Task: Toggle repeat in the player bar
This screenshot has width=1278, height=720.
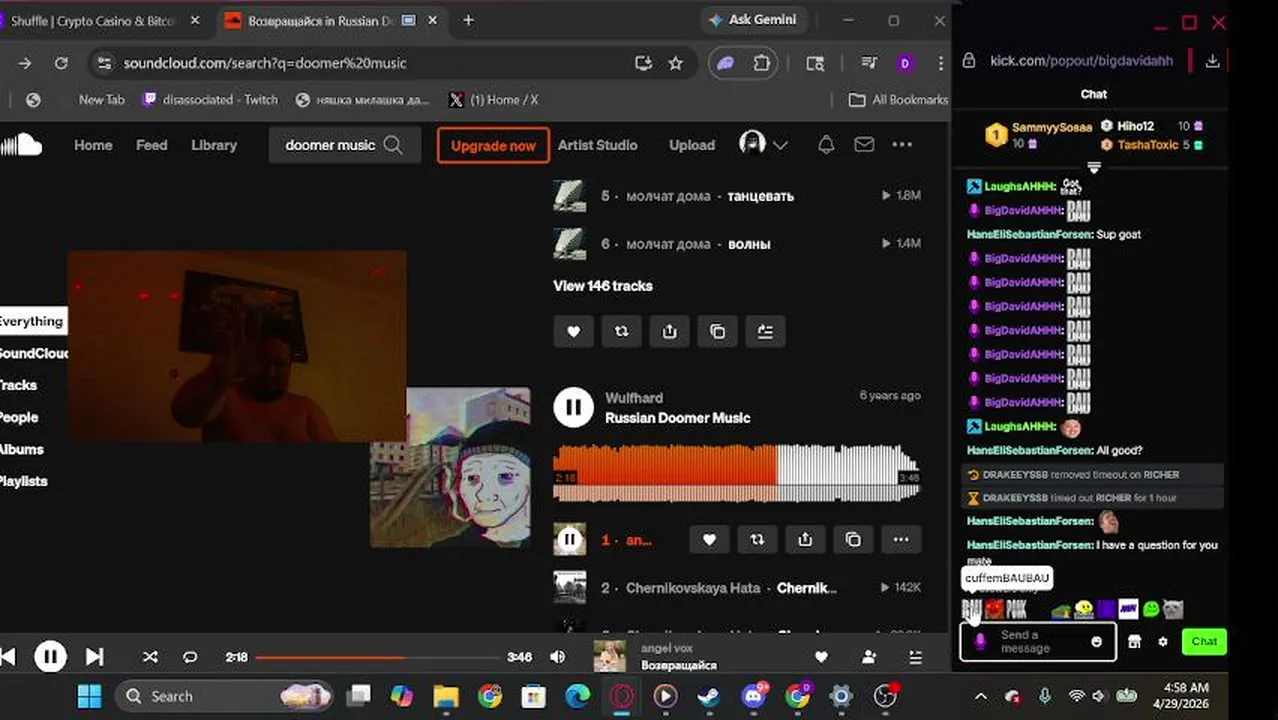Action: (190, 657)
